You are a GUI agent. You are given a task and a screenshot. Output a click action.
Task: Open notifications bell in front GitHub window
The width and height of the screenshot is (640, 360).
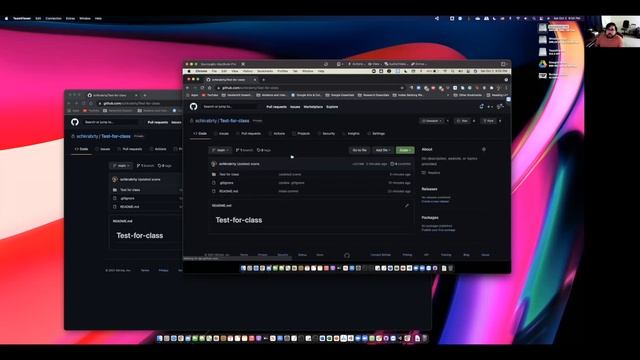[482, 107]
